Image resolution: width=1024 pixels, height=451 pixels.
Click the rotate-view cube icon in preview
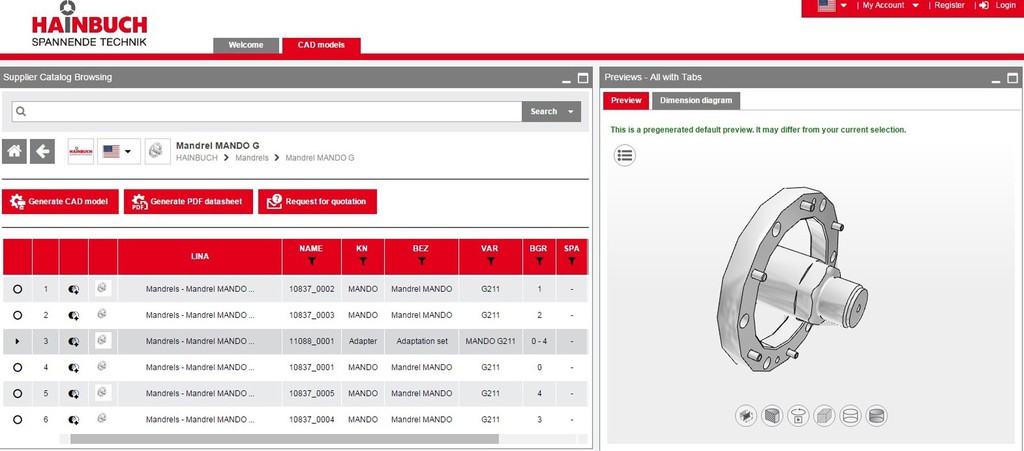746,416
